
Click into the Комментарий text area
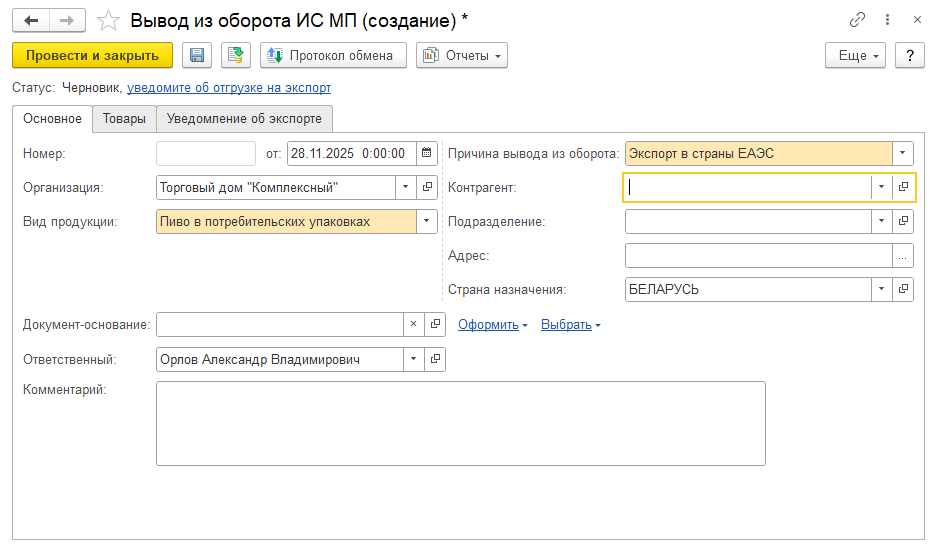coord(460,423)
